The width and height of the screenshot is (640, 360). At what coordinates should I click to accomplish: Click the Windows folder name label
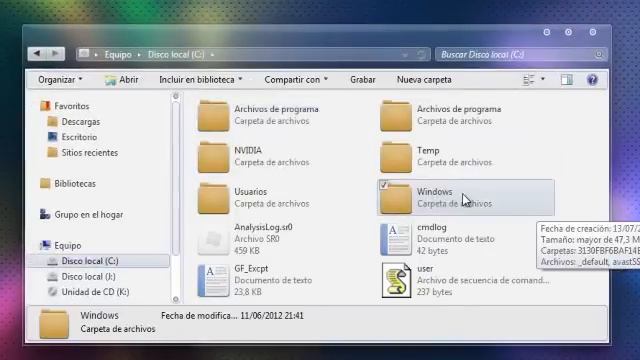click(x=434, y=191)
